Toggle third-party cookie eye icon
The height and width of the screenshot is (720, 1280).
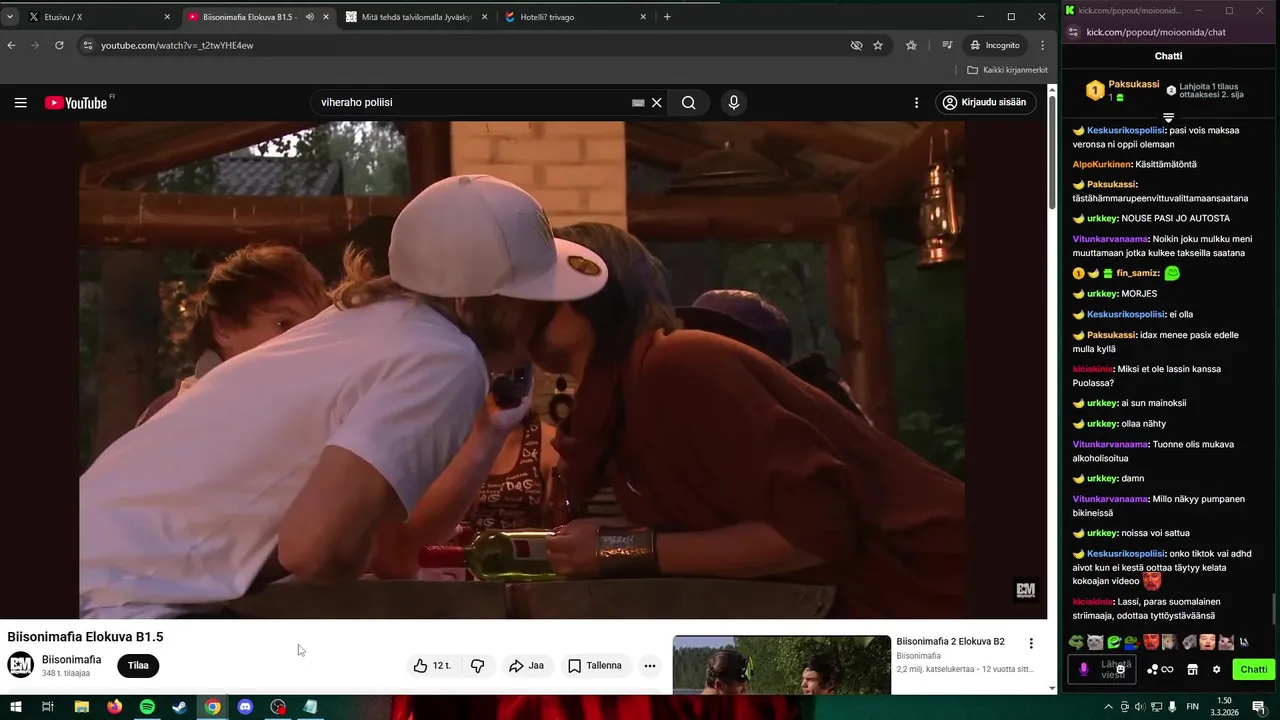[856, 45]
